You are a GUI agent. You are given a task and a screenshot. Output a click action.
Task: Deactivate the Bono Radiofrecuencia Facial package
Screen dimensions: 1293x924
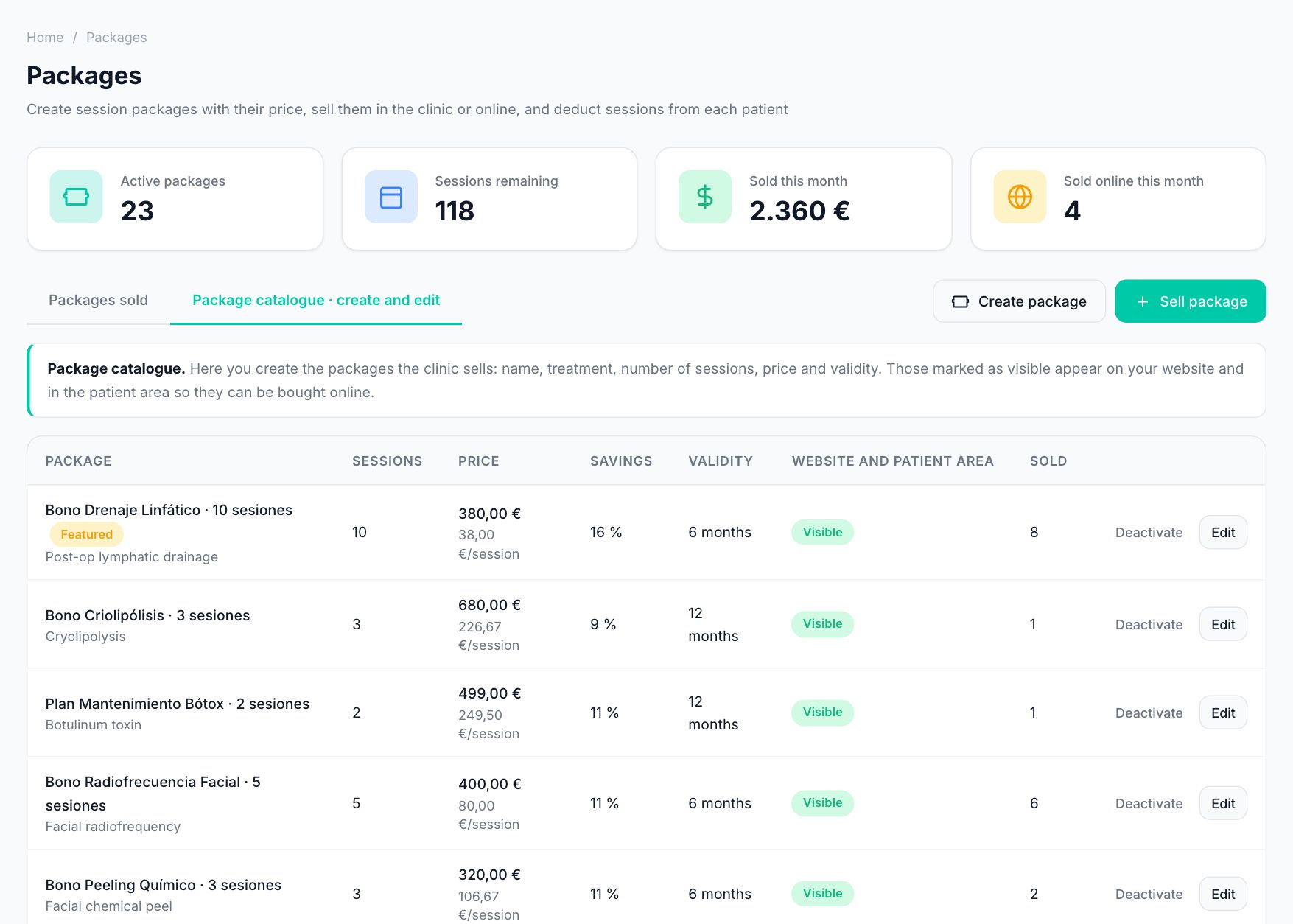tap(1149, 804)
